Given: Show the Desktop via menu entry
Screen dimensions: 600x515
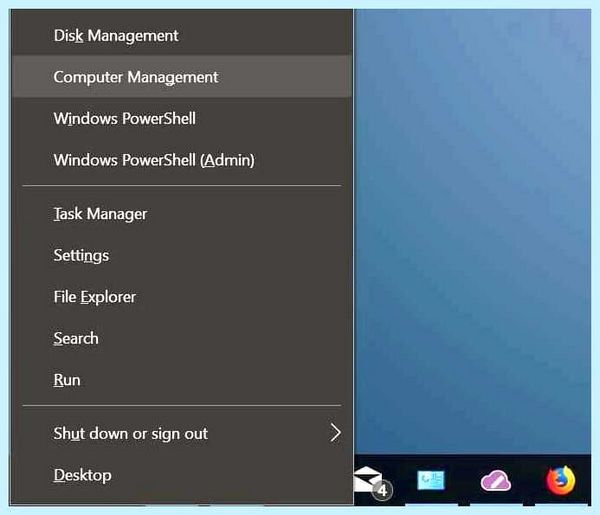Looking at the screenshot, I should pyautogui.click(x=182, y=475).
